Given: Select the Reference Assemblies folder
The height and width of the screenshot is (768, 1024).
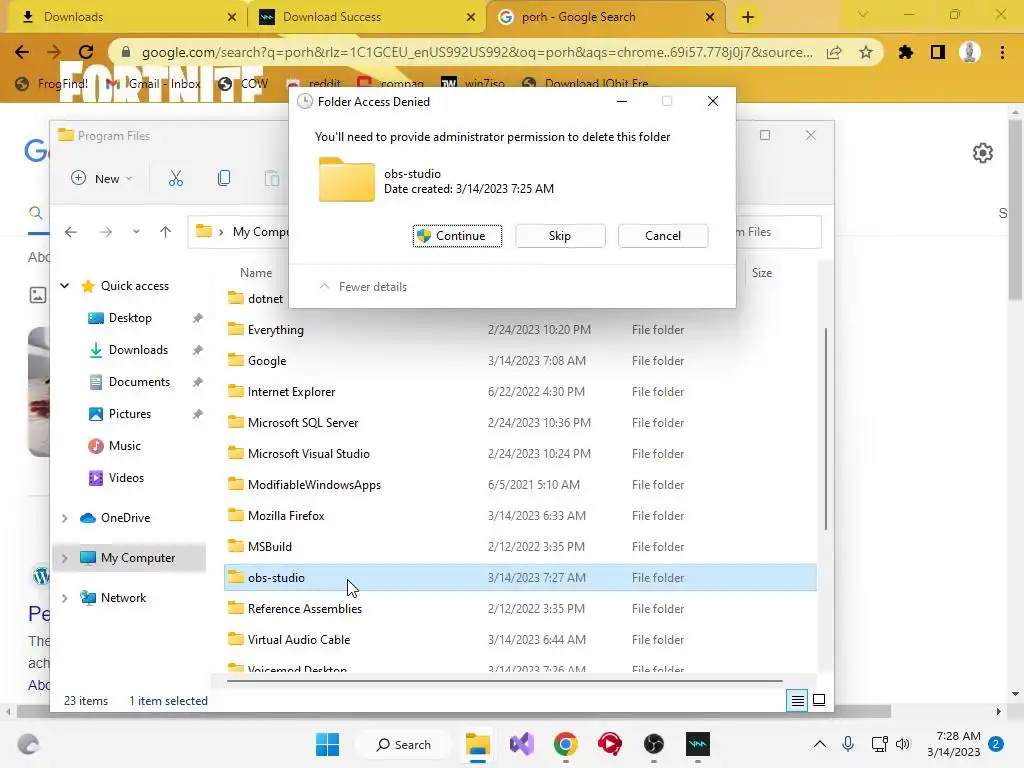Looking at the screenshot, I should [x=520, y=609].
